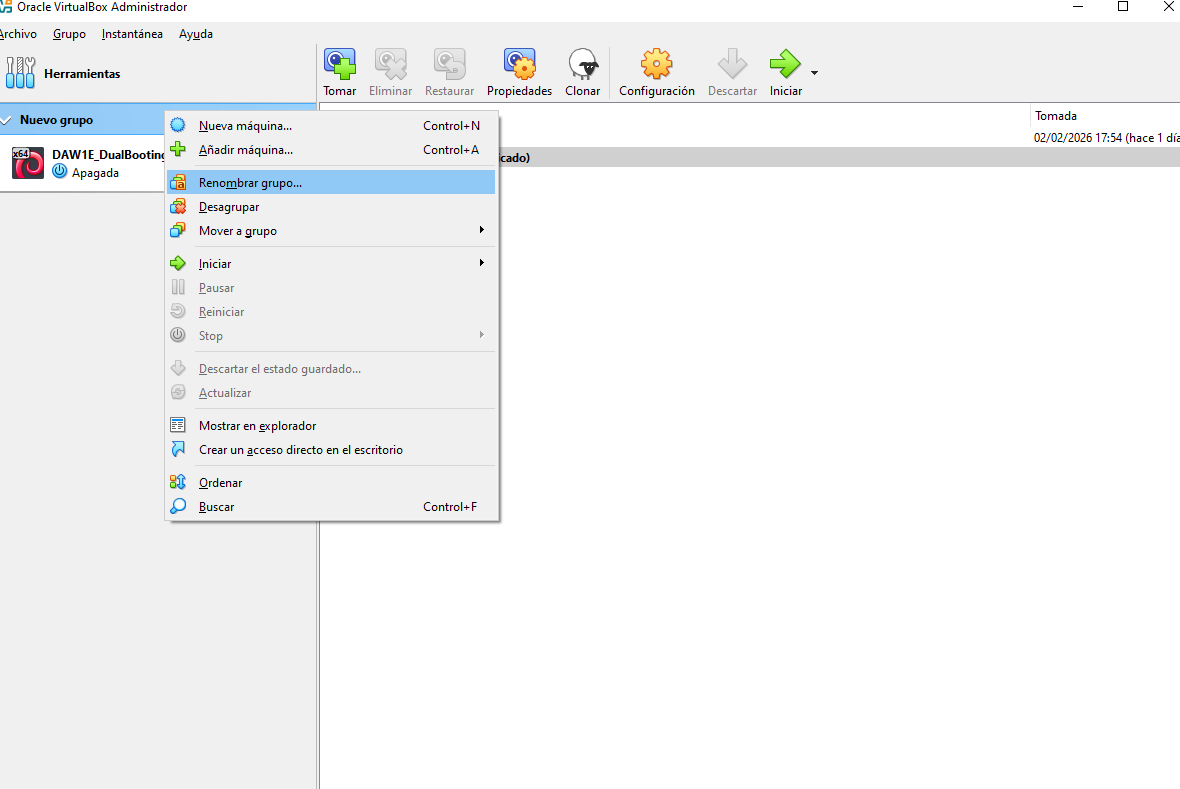
Task: Click the Mostrar en explorador icon
Action: coord(178,425)
